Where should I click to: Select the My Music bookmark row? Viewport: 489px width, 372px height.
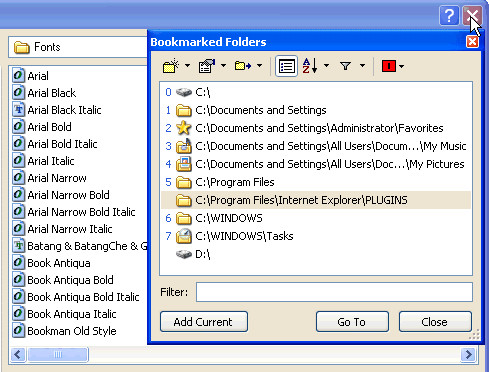(316, 146)
